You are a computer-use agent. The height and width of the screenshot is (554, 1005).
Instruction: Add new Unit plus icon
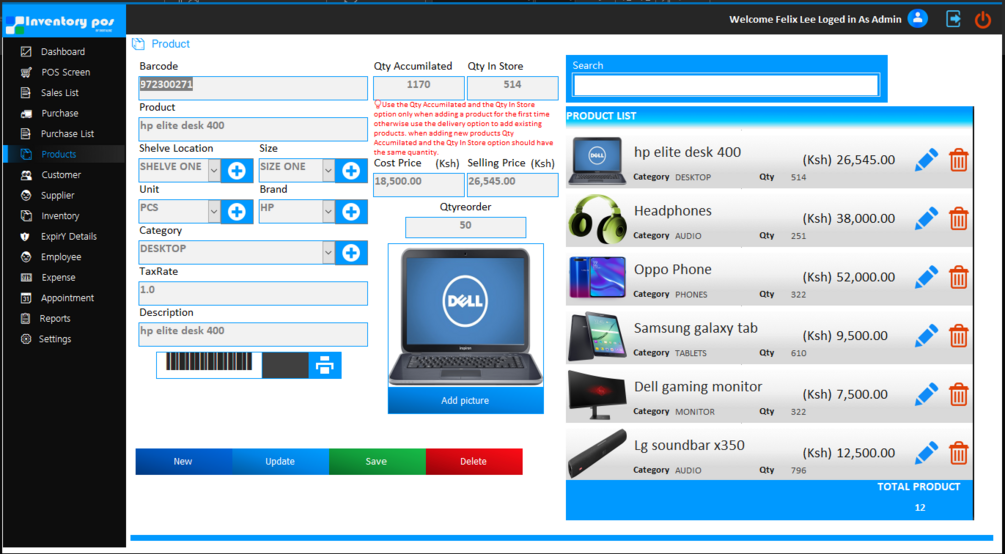pos(237,212)
